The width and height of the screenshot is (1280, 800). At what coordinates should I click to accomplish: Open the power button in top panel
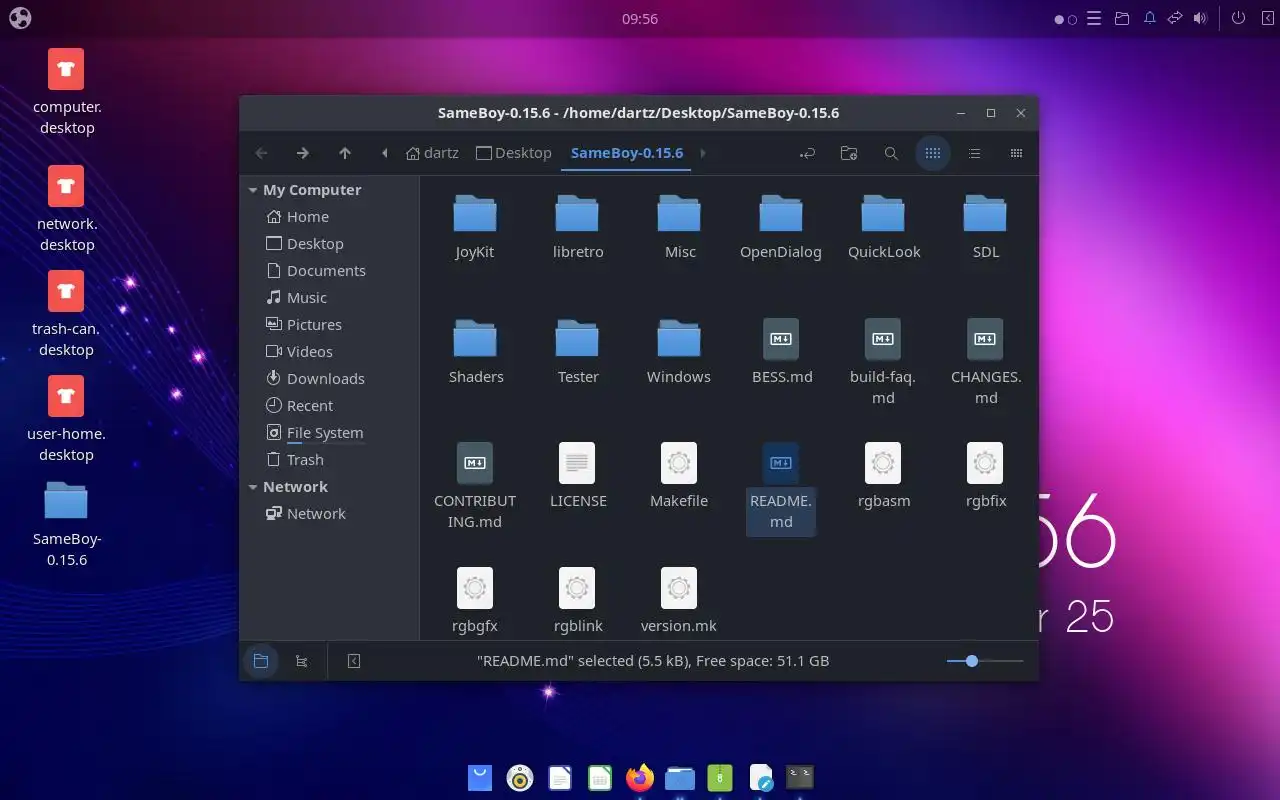[x=1238, y=18]
